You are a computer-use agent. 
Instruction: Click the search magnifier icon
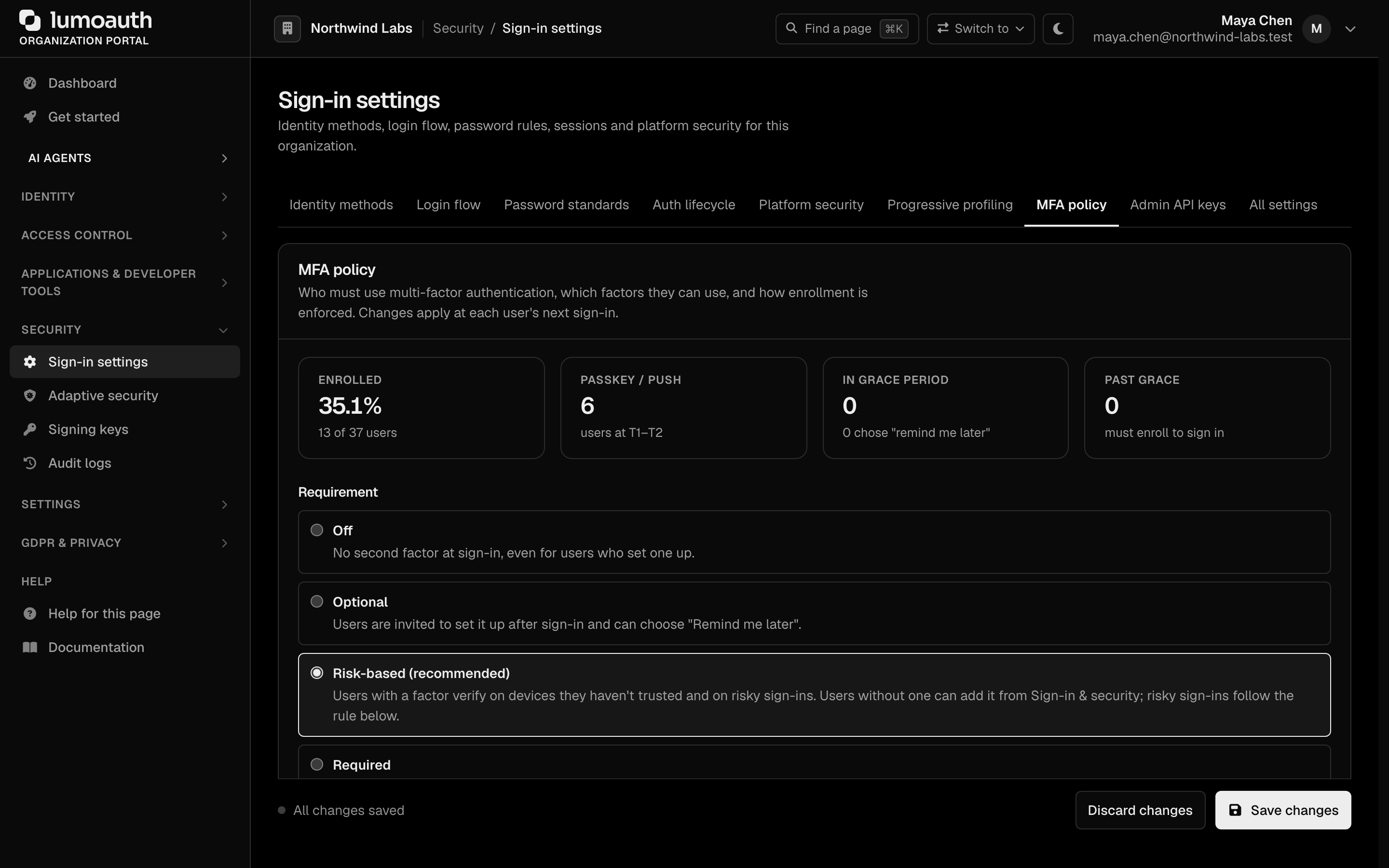click(791, 28)
